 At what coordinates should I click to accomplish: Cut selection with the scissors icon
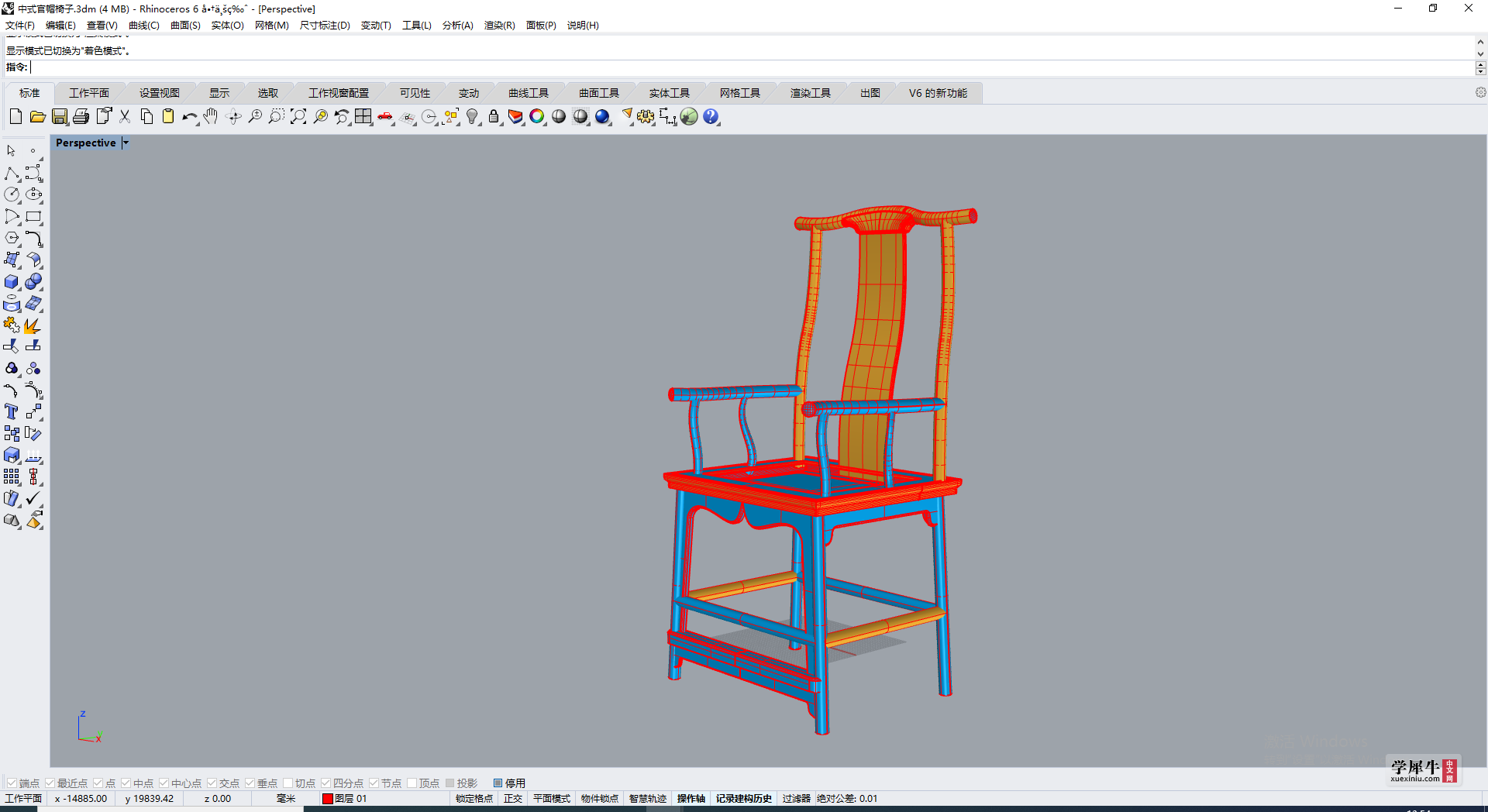click(x=125, y=117)
